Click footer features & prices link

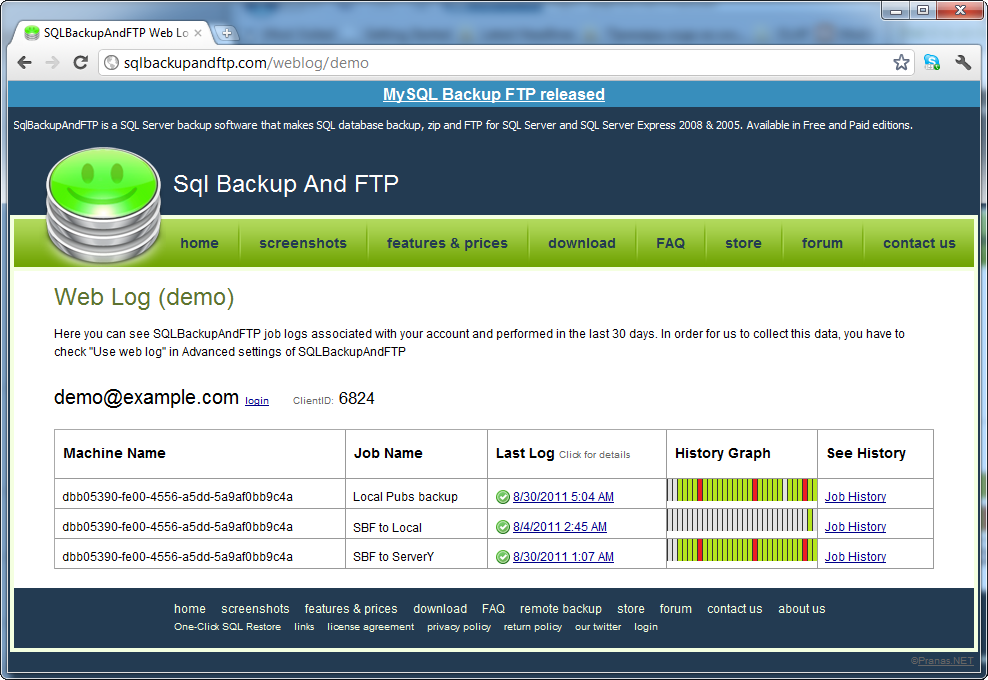(351, 609)
